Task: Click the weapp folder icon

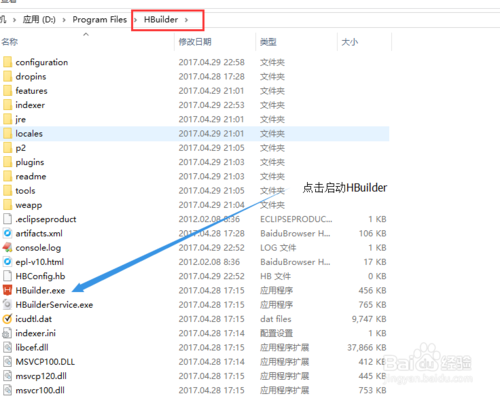Action: 7,205
